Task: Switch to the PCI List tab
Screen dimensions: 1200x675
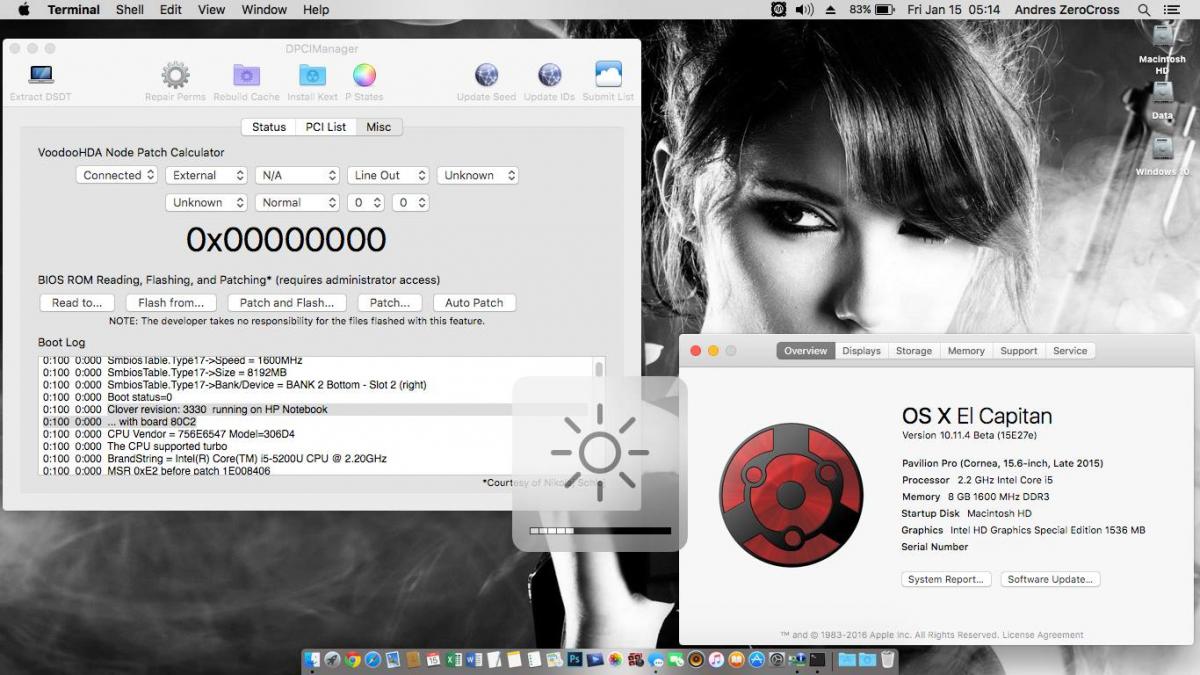Action: (326, 127)
